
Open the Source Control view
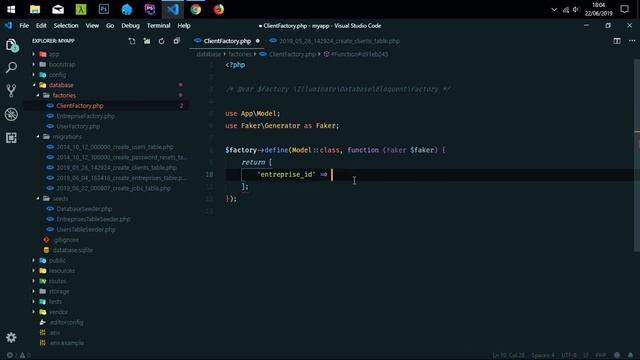coord(11,90)
